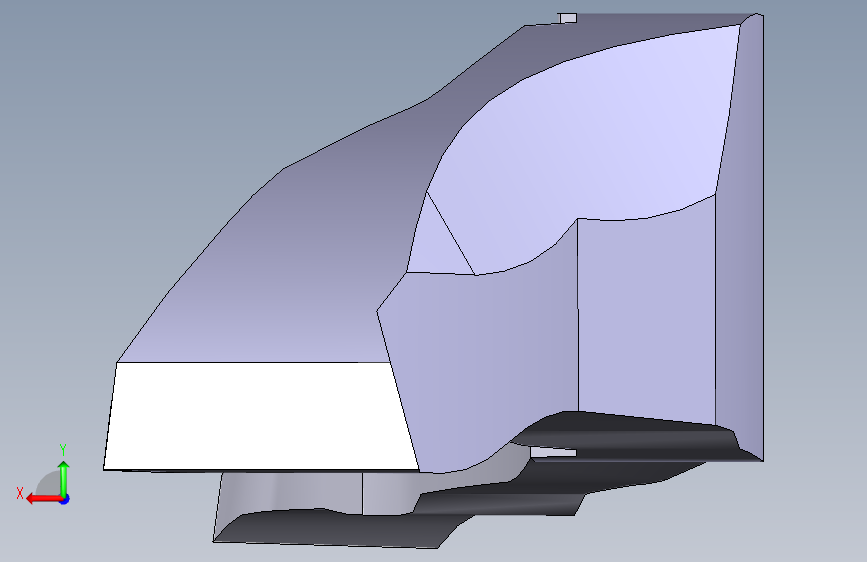Click the blue Z axis dot on triad
The width and height of the screenshot is (867, 562).
click(x=65, y=499)
